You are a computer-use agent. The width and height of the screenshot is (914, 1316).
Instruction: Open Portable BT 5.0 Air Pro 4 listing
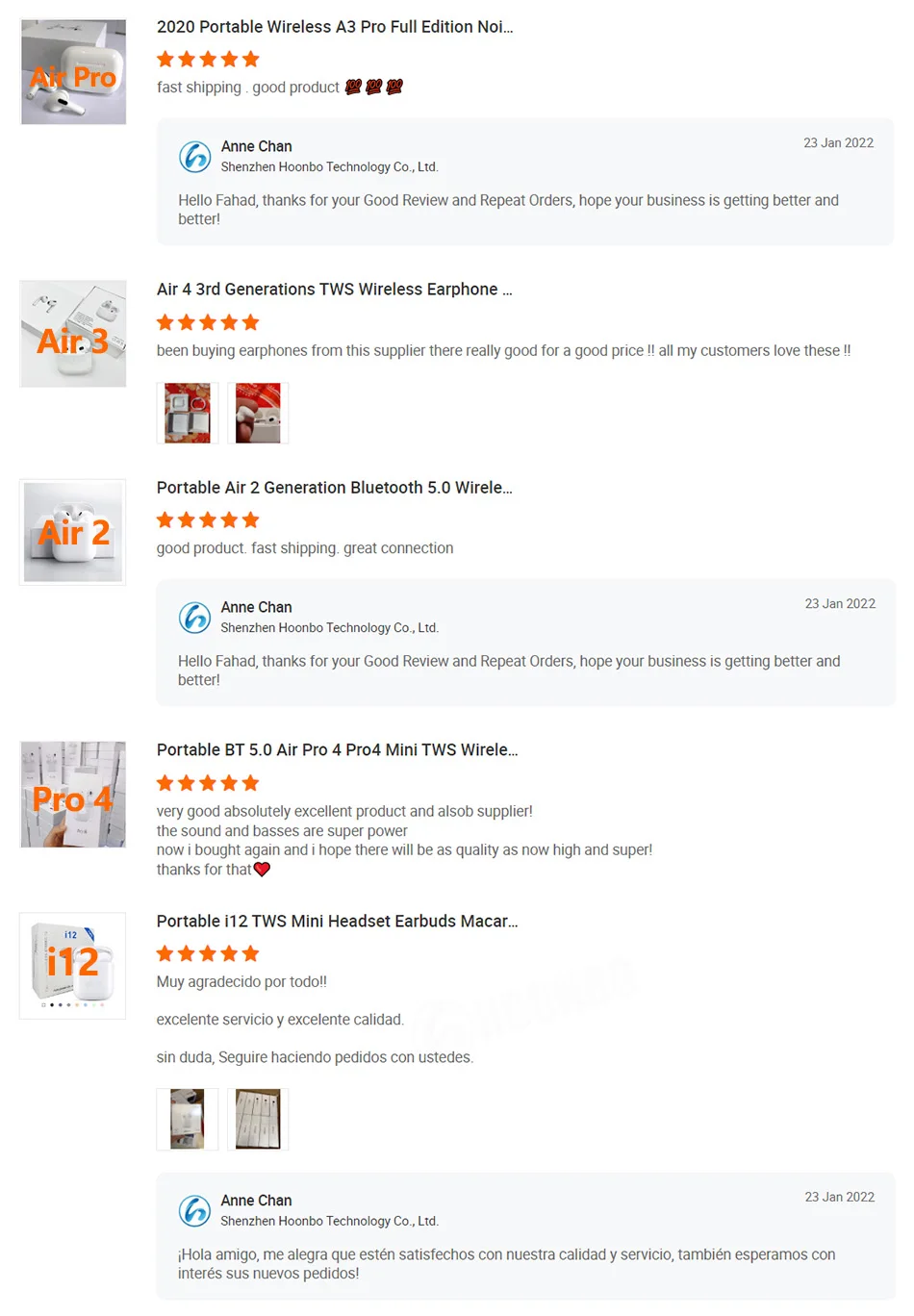point(338,750)
